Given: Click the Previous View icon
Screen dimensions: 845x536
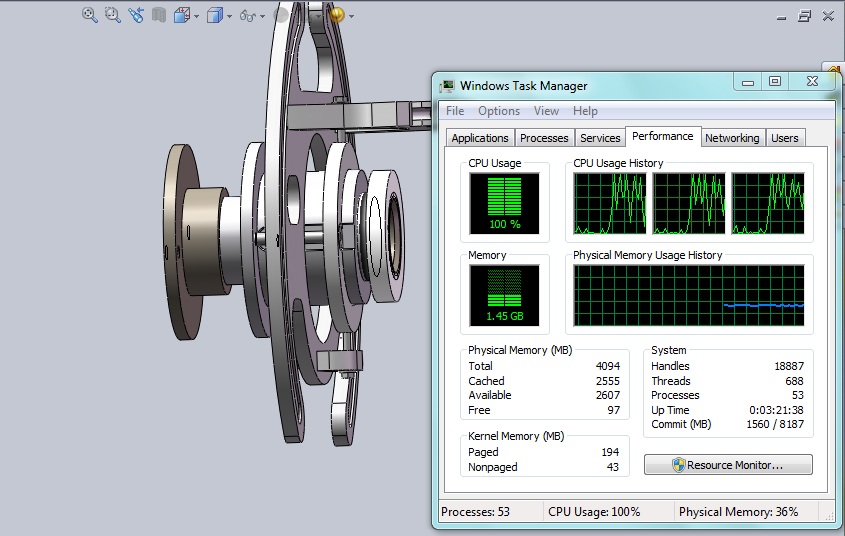Looking at the screenshot, I should [136, 15].
